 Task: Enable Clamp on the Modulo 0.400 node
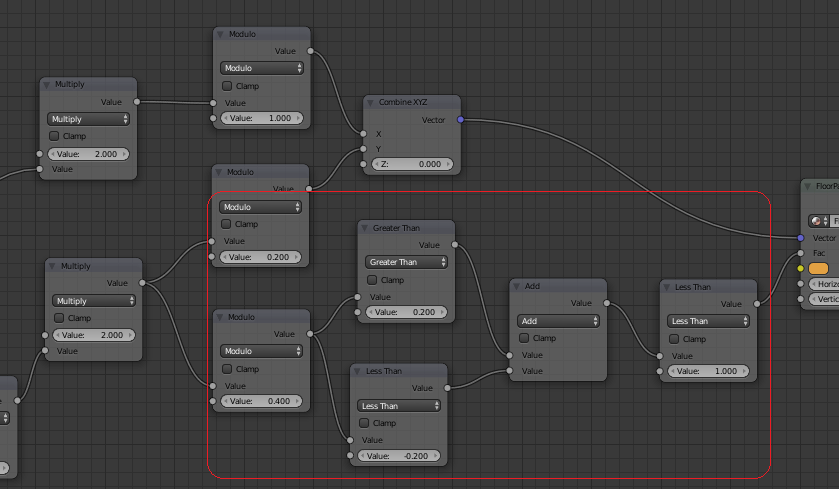point(227,369)
